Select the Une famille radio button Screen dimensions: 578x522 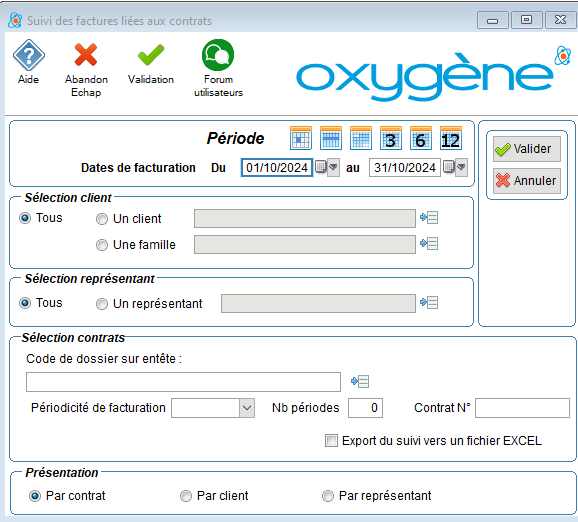pos(102,245)
